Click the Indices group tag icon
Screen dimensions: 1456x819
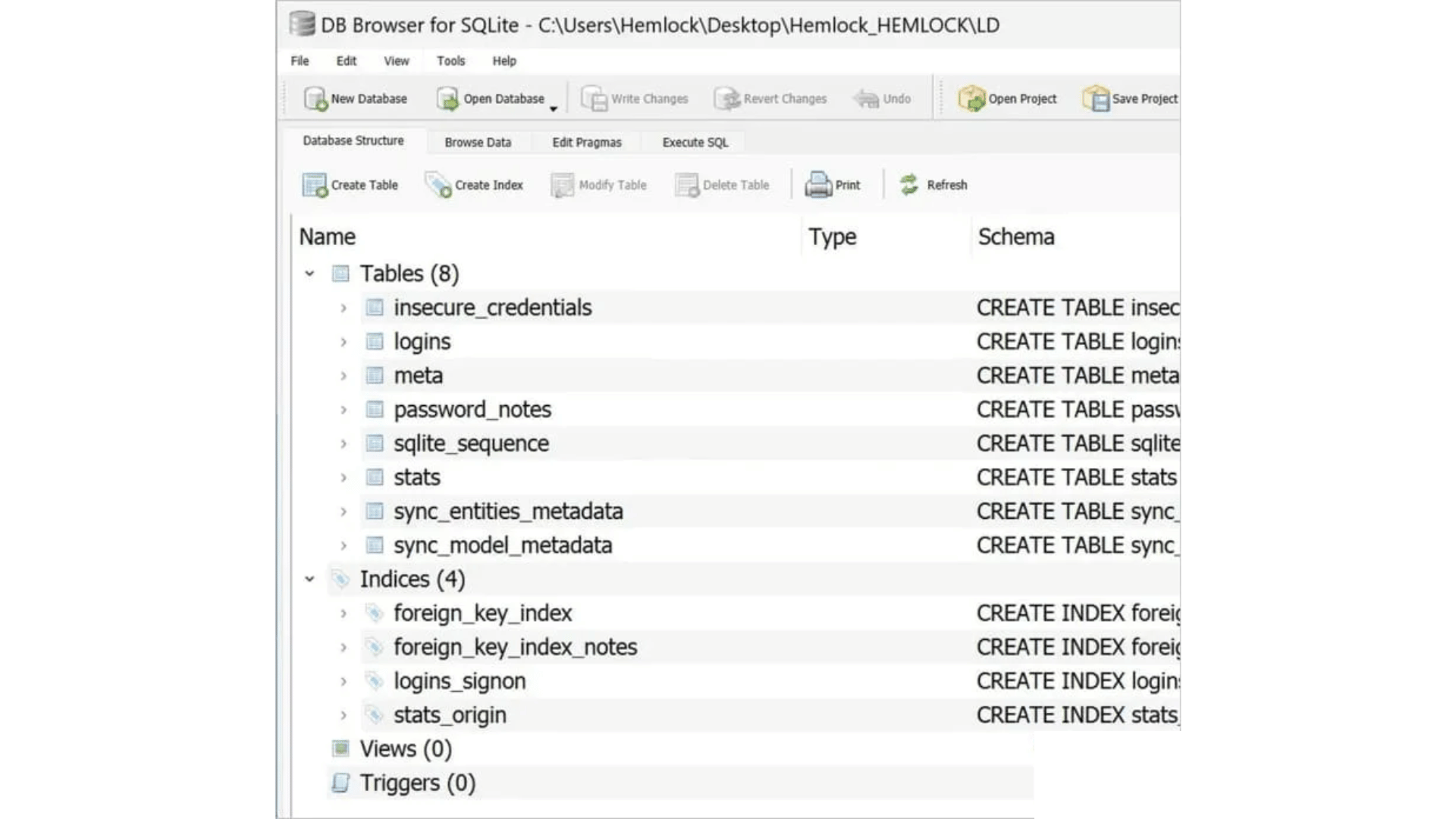340,579
